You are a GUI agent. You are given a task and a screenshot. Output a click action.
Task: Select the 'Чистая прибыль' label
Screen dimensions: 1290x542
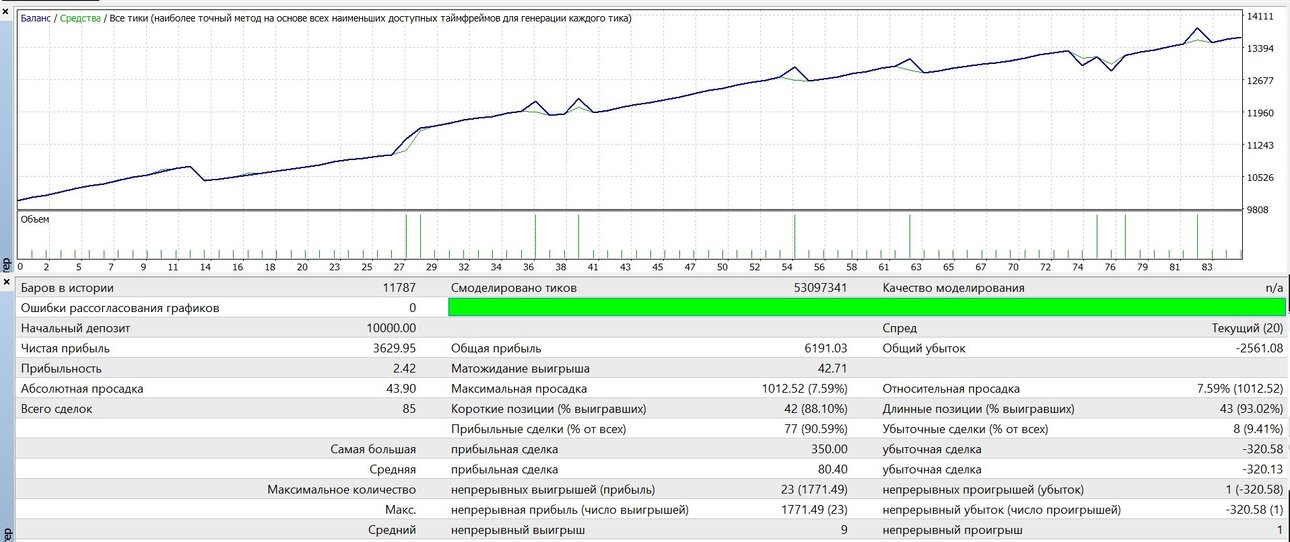click(65, 348)
